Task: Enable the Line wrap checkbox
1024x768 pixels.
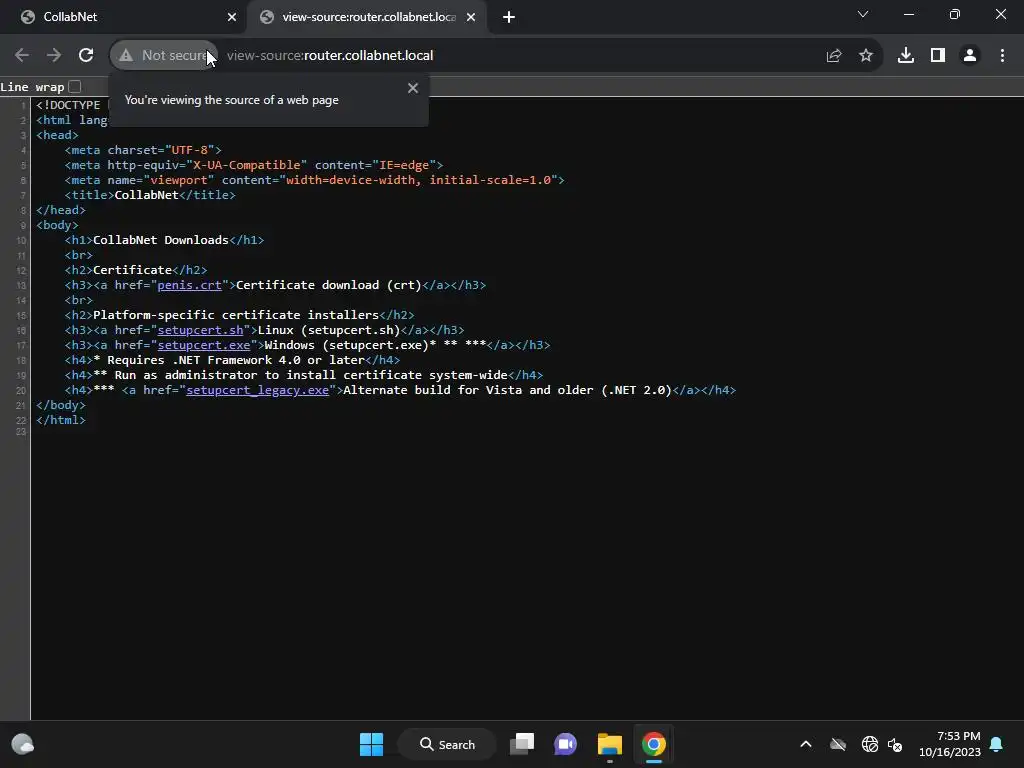Action: pos(75,86)
